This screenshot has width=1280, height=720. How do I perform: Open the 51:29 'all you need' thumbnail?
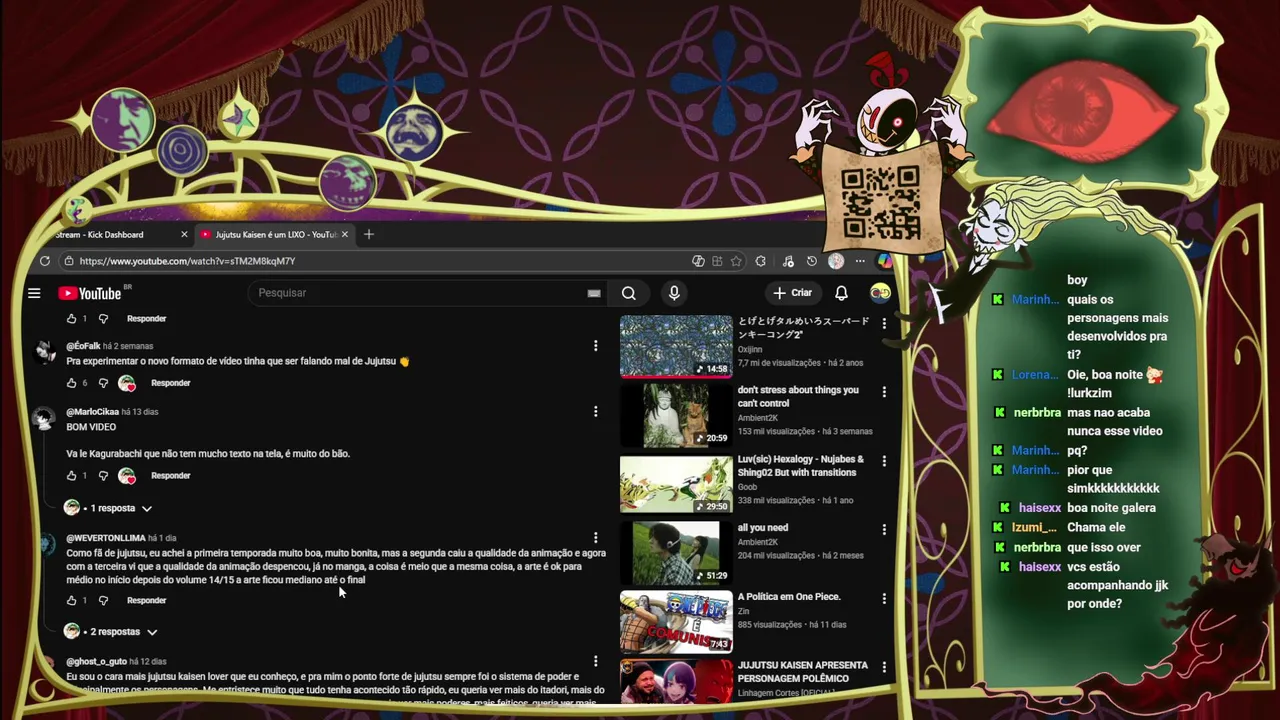[x=676, y=553]
